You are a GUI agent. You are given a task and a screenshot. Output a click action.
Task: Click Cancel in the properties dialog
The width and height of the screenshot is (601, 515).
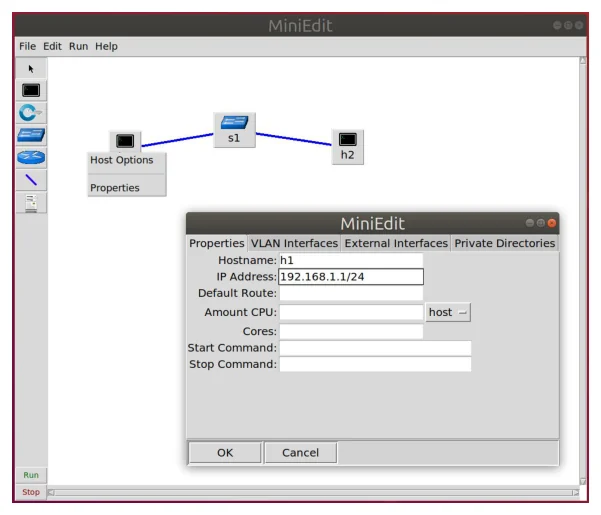(x=300, y=453)
